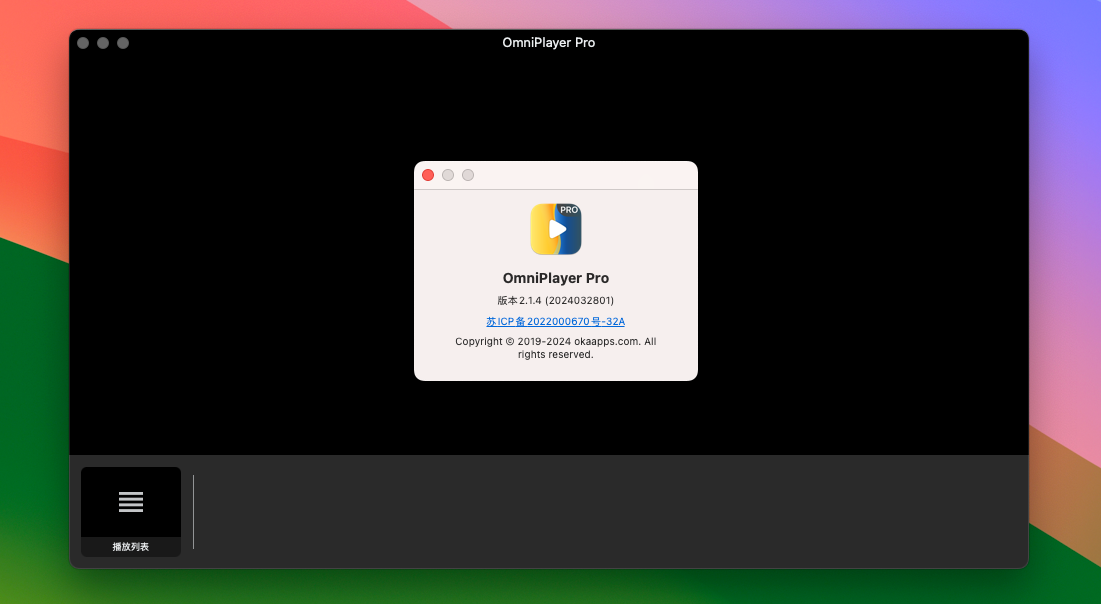The image size is (1101, 604).
Task: Click the OmniPlayer Pro main window title
Action: [548, 43]
